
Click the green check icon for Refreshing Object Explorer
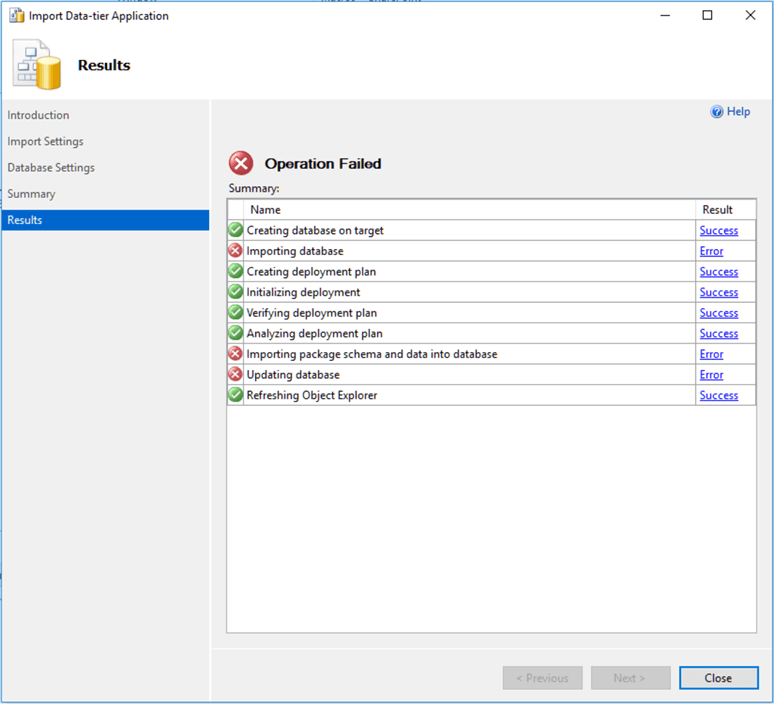tap(236, 395)
